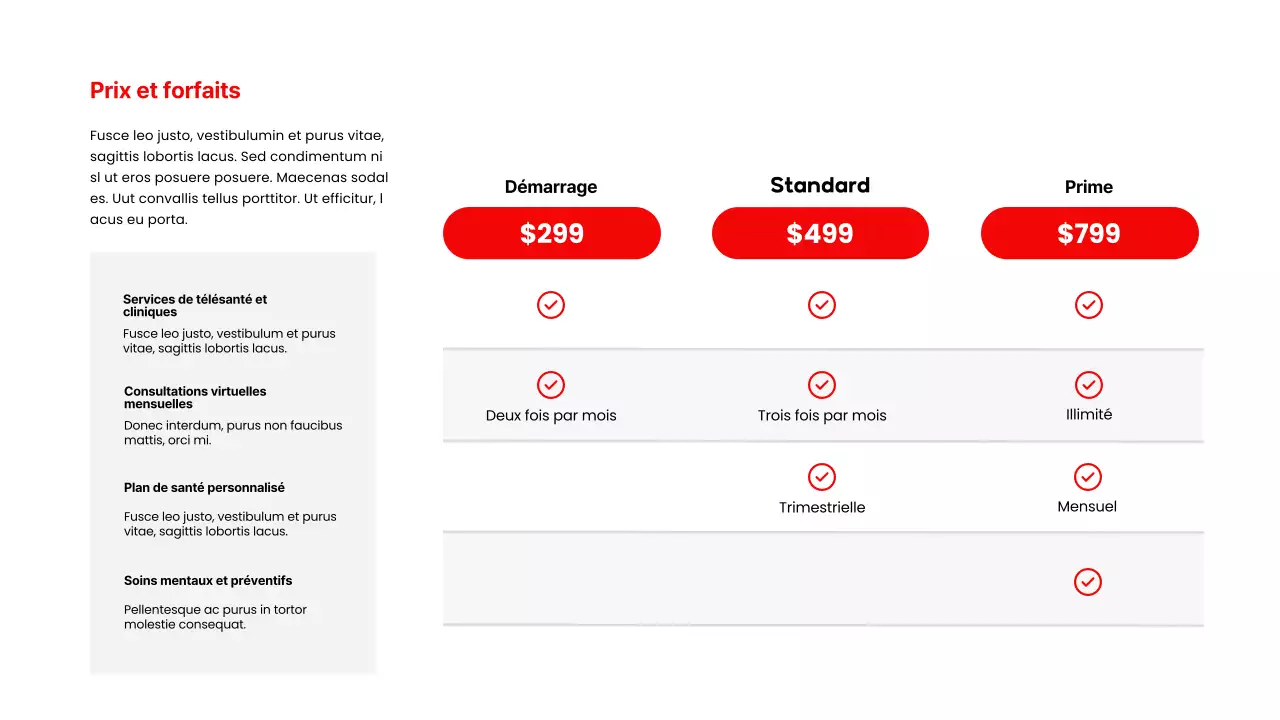Select the $499 Standard price button

pyautogui.click(x=820, y=233)
